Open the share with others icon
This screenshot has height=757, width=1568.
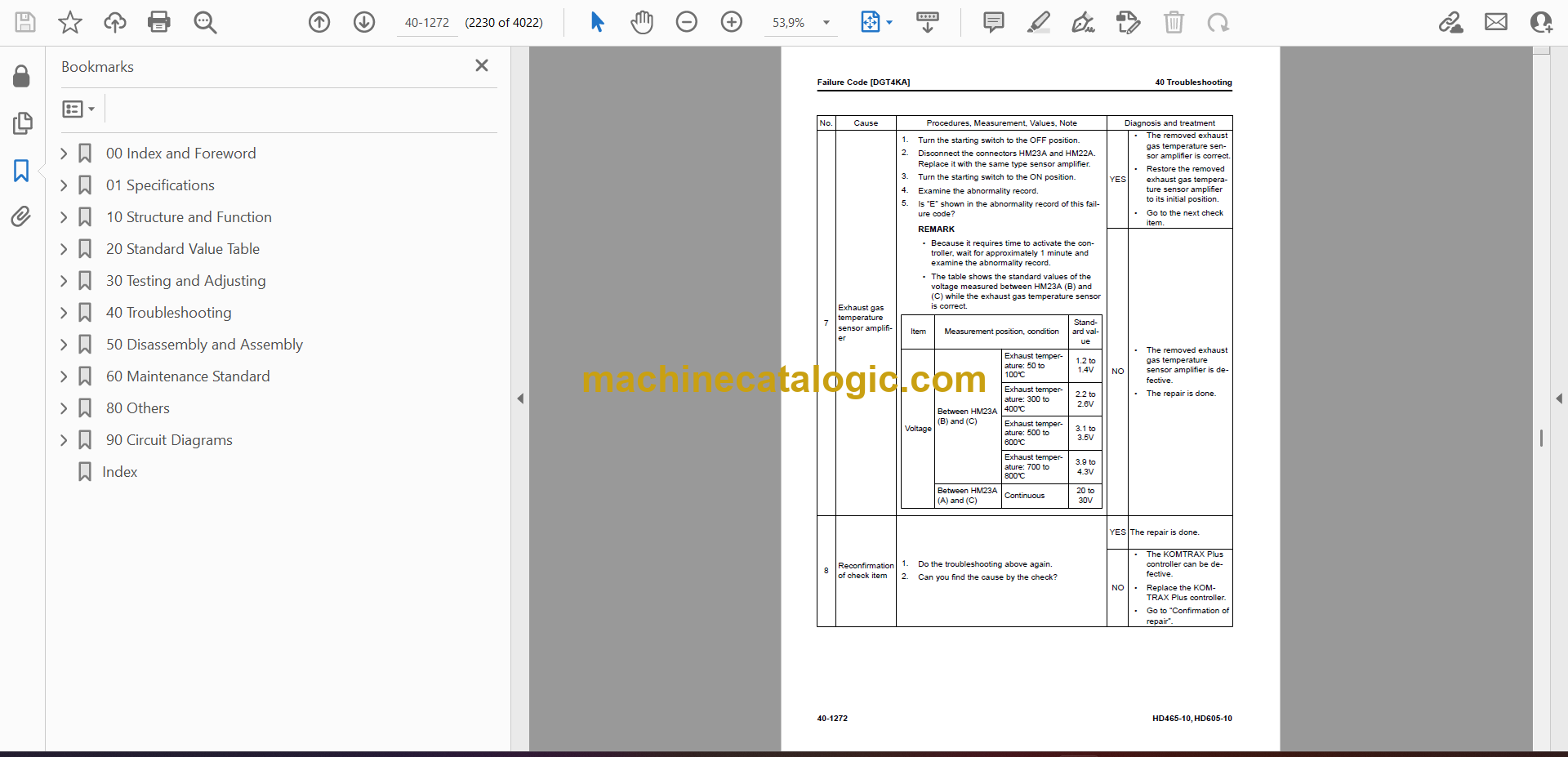point(1541,22)
